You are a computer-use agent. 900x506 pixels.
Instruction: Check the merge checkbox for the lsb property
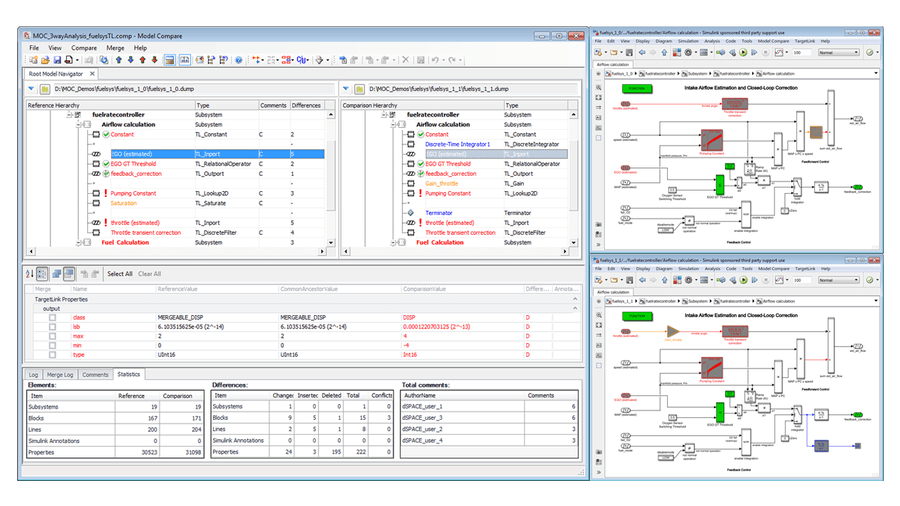pyautogui.click(x=52, y=327)
